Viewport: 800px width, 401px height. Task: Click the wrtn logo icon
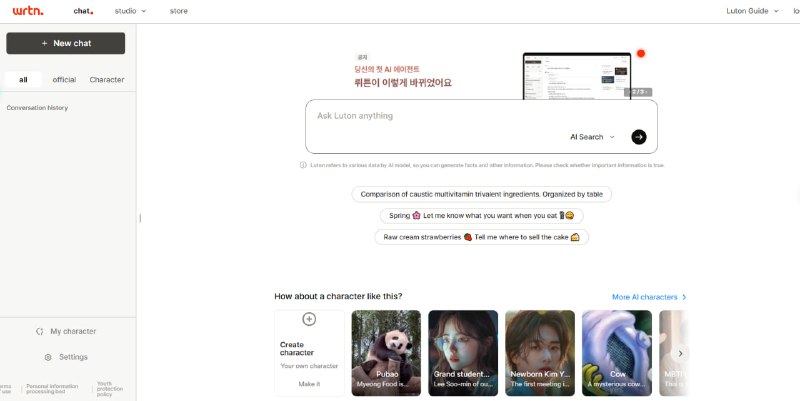28,11
